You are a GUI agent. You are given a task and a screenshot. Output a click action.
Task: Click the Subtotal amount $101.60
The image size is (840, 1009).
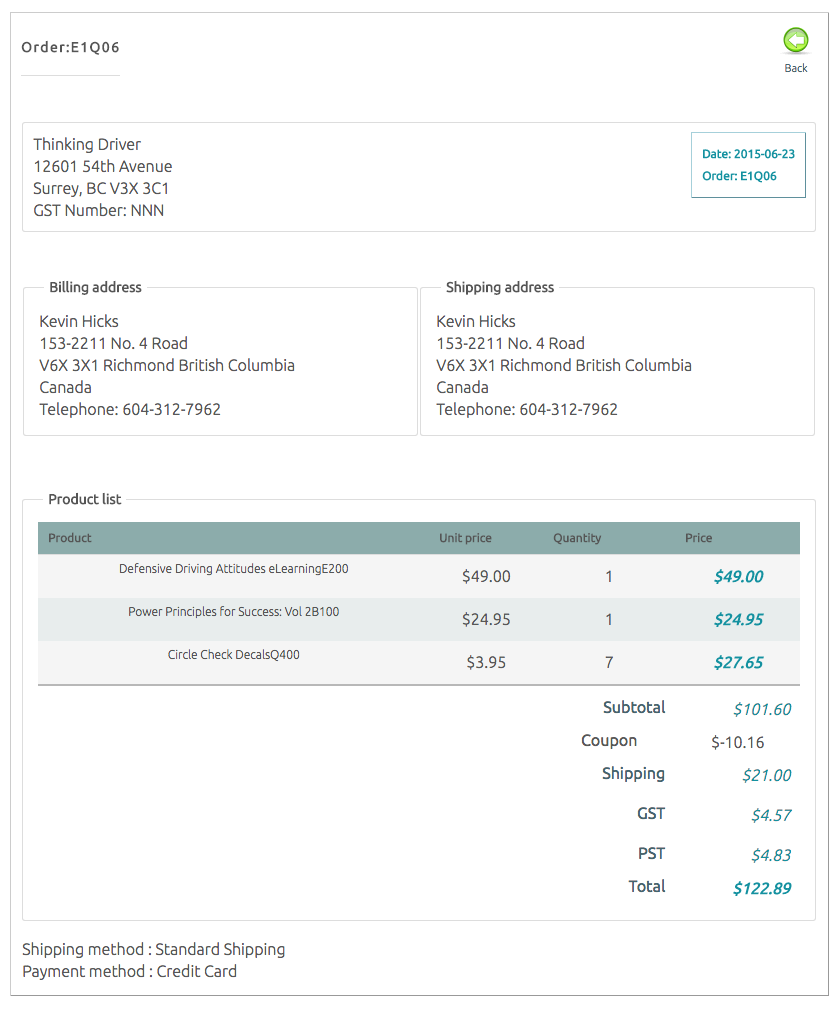pyautogui.click(x=761, y=709)
